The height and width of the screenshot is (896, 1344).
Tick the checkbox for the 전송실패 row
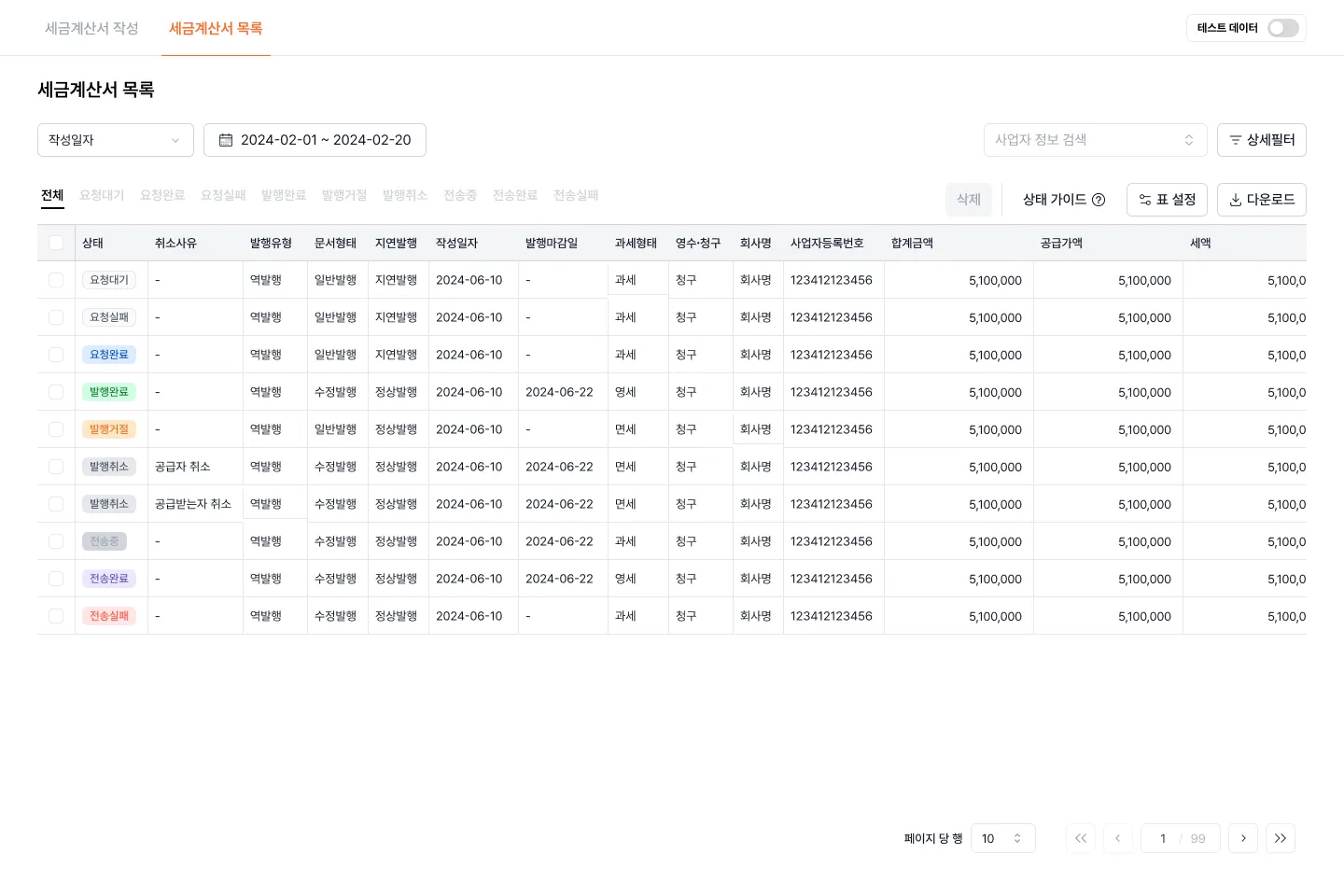tap(56, 616)
